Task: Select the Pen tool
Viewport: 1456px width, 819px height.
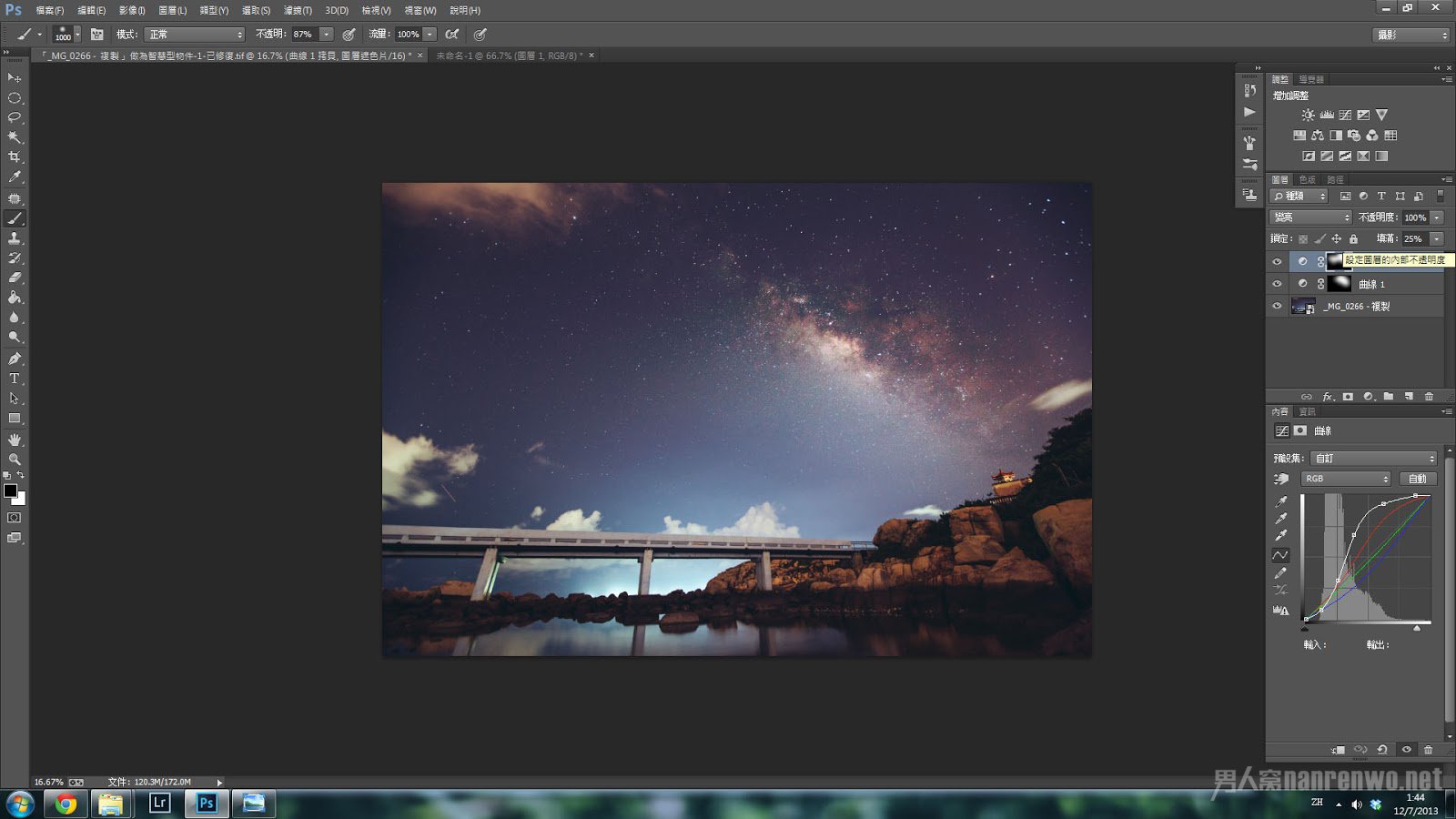Action: pyautogui.click(x=15, y=359)
